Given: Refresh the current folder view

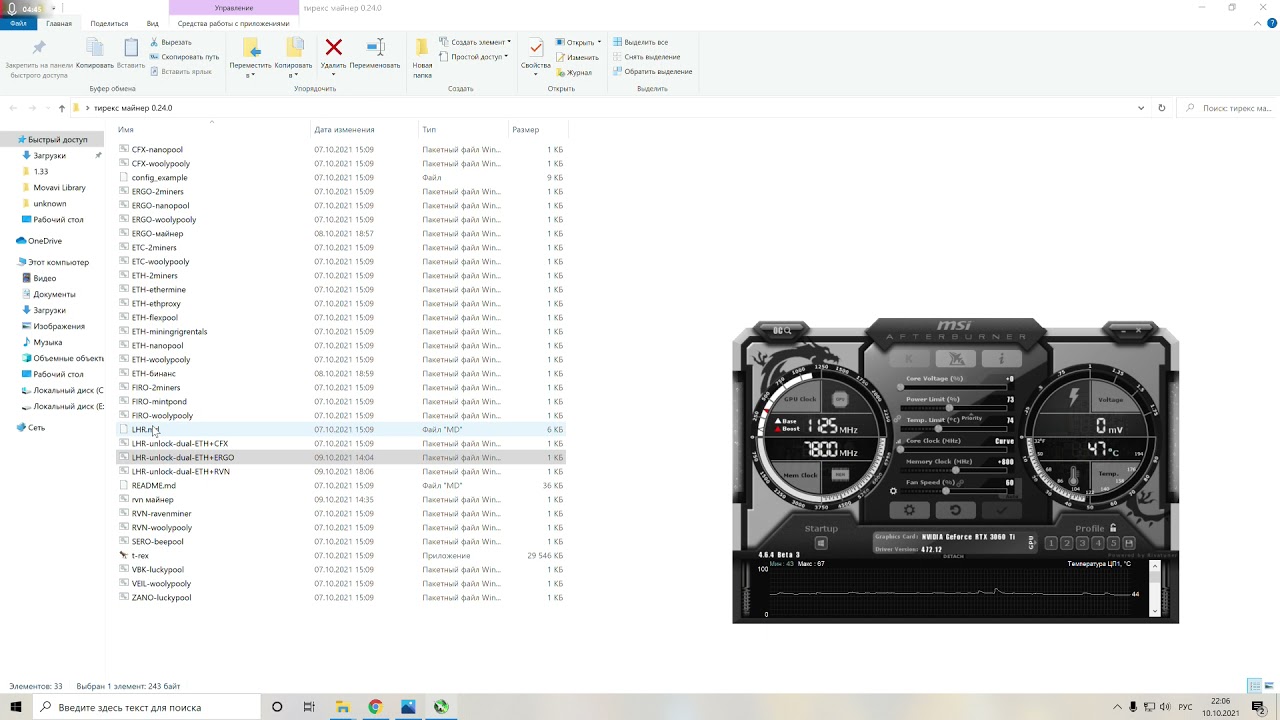Looking at the screenshot, I should point(1161,108).
